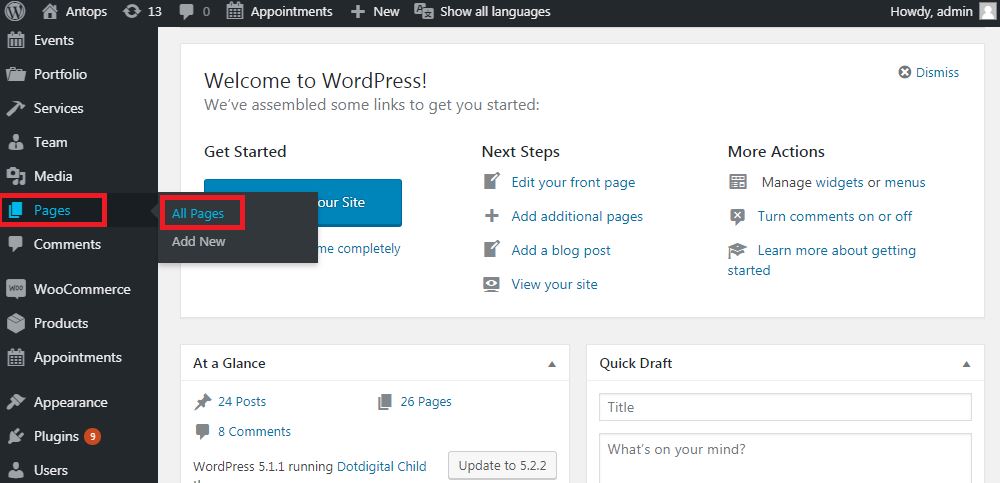The height and width of the screenshot is (483, 1000).
Task: Click the Team person icon
Action: click(16, 142)
